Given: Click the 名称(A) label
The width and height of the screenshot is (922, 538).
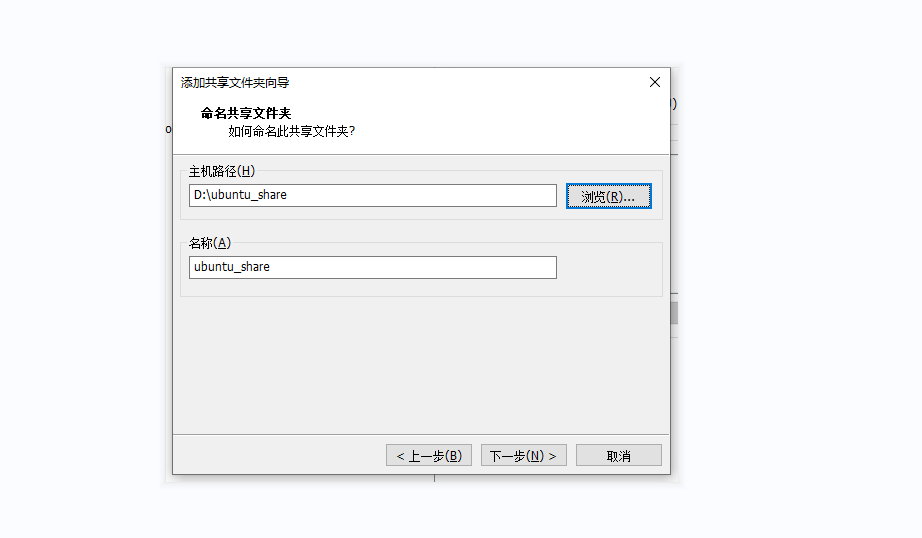Looking at the screenshot, I should pyautogui.click(x=210, y=243).
